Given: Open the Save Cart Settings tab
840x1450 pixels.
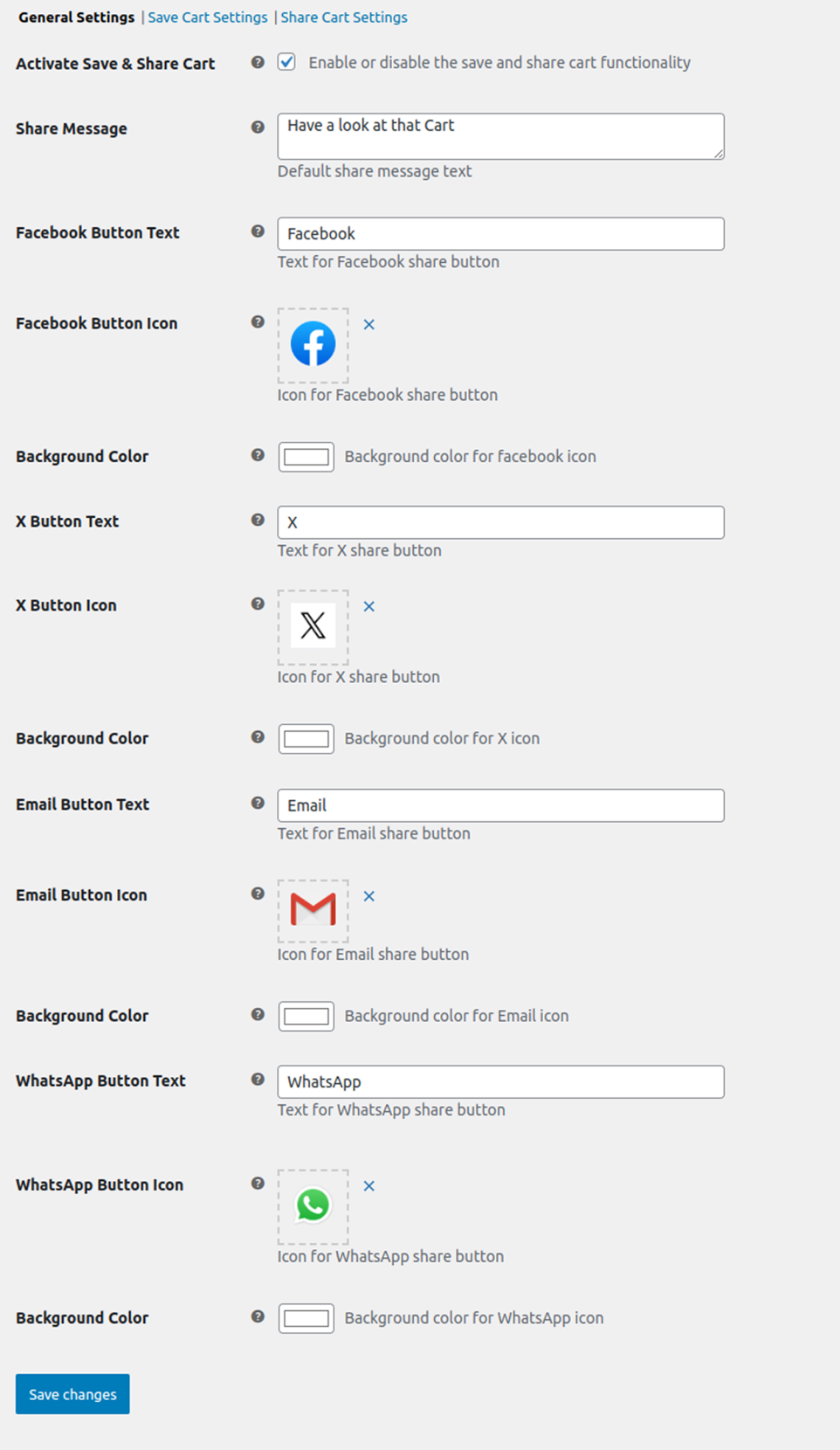Looking at the screenshot, I should click(x=208, y=17).
